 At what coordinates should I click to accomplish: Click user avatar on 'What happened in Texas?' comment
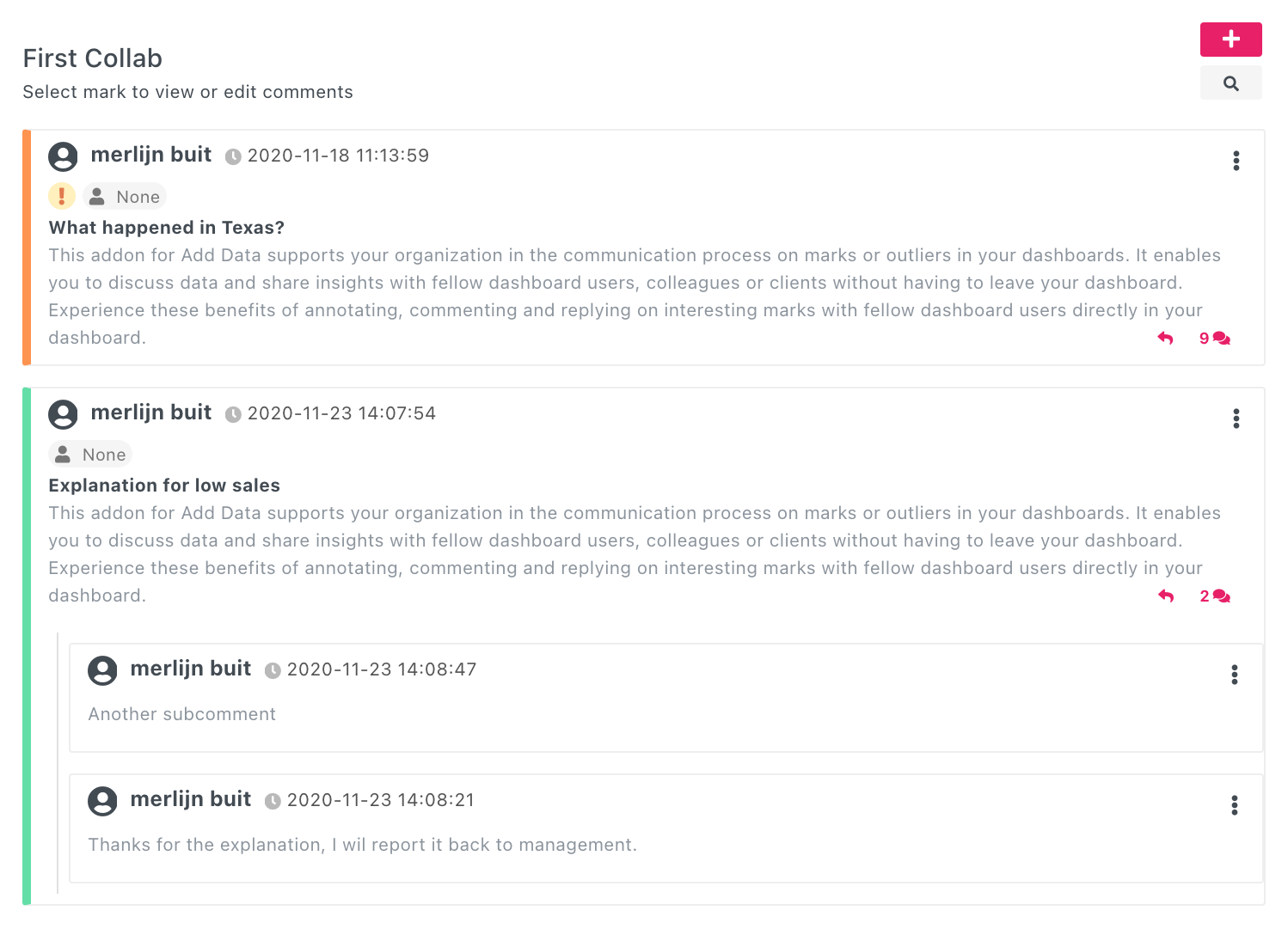coord(63,156)
